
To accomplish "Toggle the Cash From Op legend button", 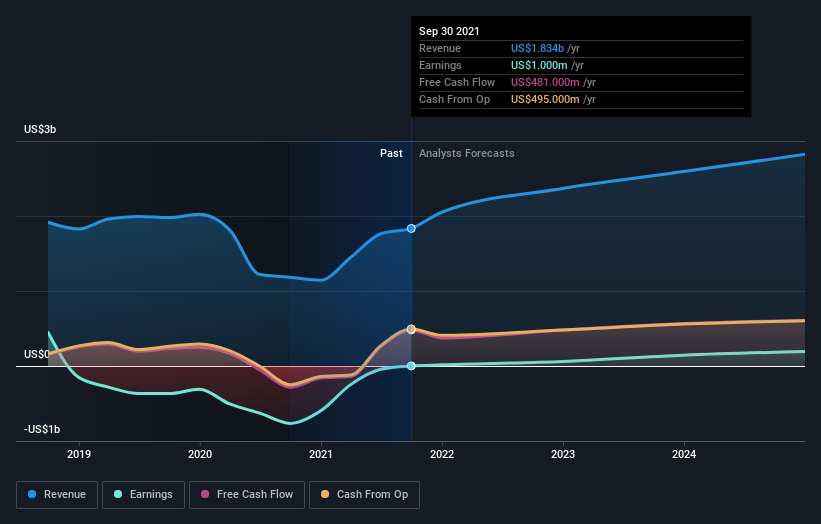I will coord(364,495).
